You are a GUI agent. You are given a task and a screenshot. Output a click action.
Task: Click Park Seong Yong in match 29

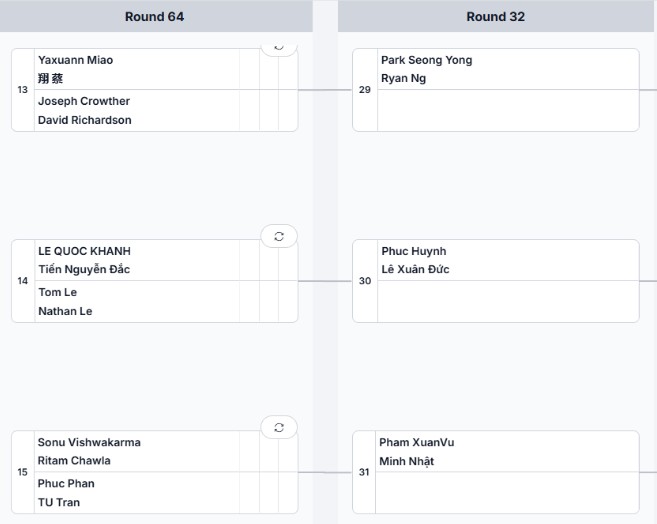(x=426, y=60)
